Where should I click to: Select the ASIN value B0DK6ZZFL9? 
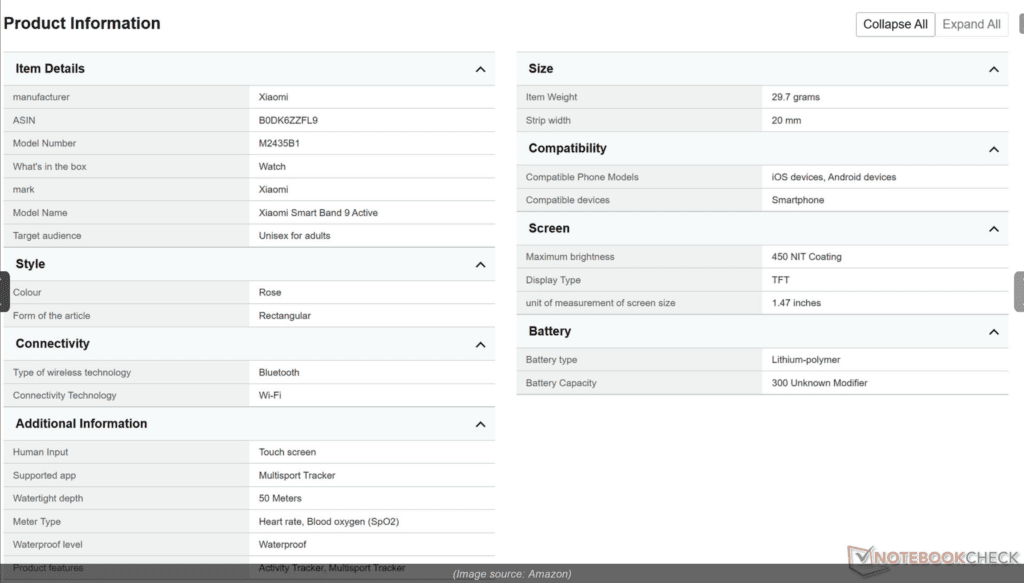[288, 120]
